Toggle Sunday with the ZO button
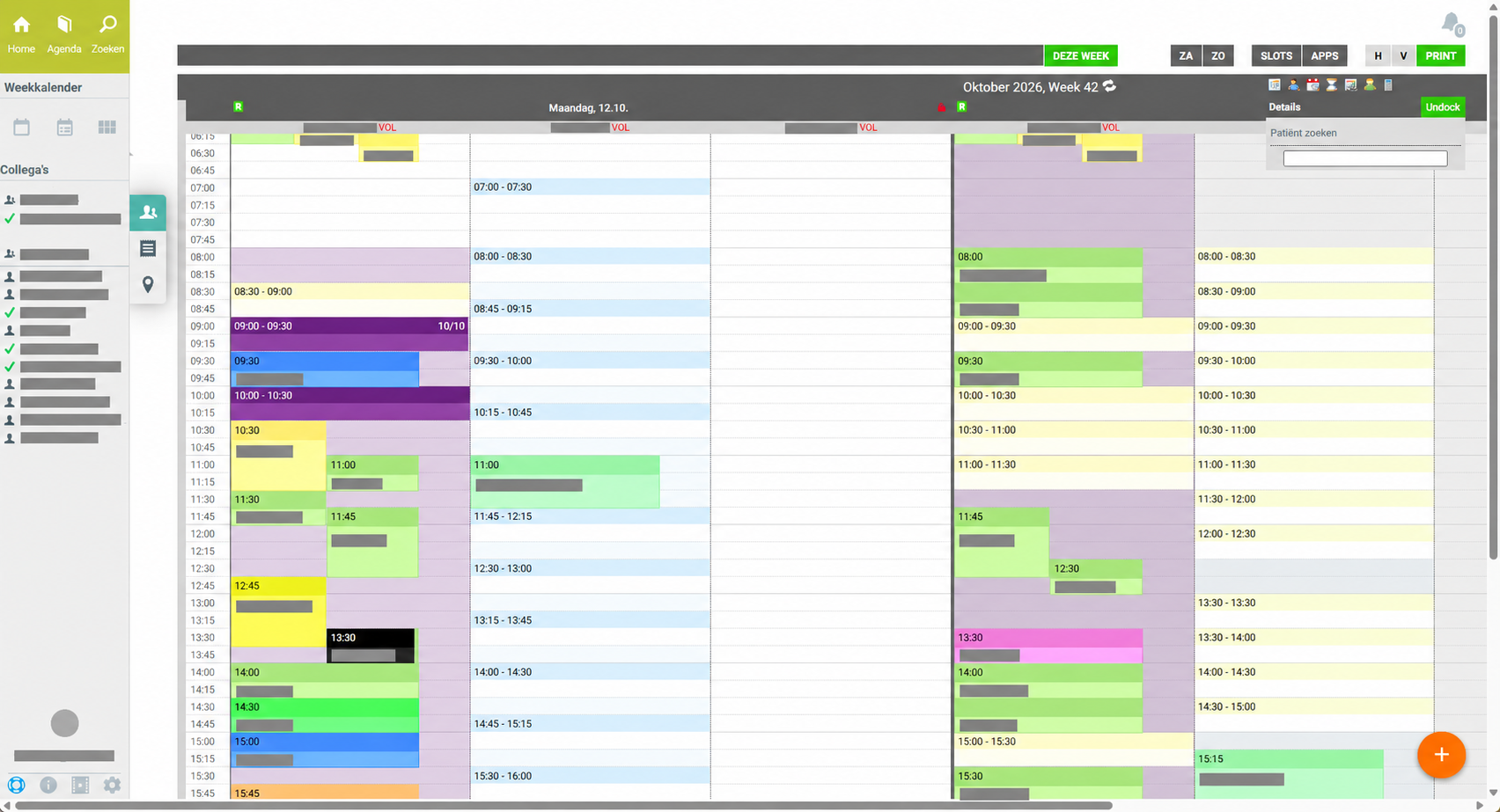The image size is (1500, 812). click(x=1218, y=55)
